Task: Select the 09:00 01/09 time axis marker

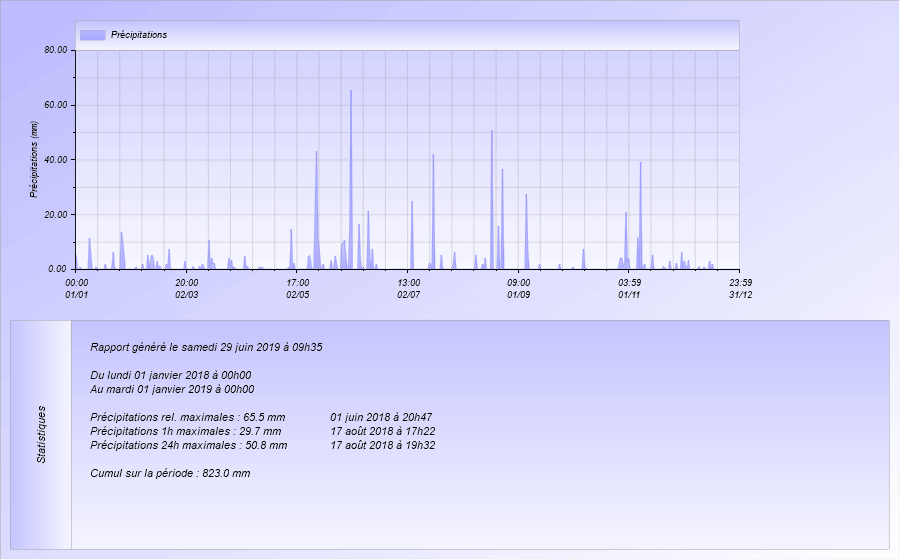Action: tap(518, 288)
